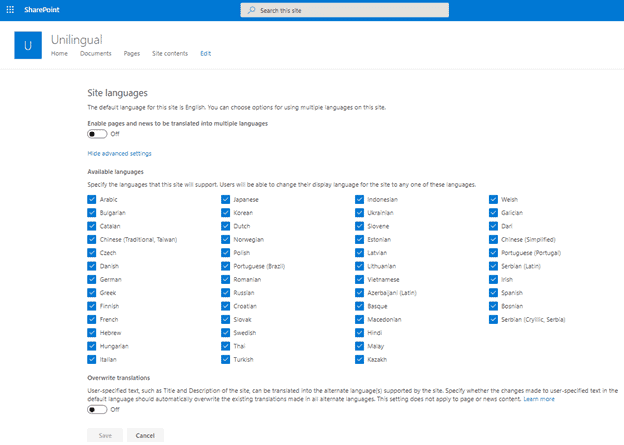Open the Documents navigation item
This screenshot has width=624, height=445.
click(96, 53)
